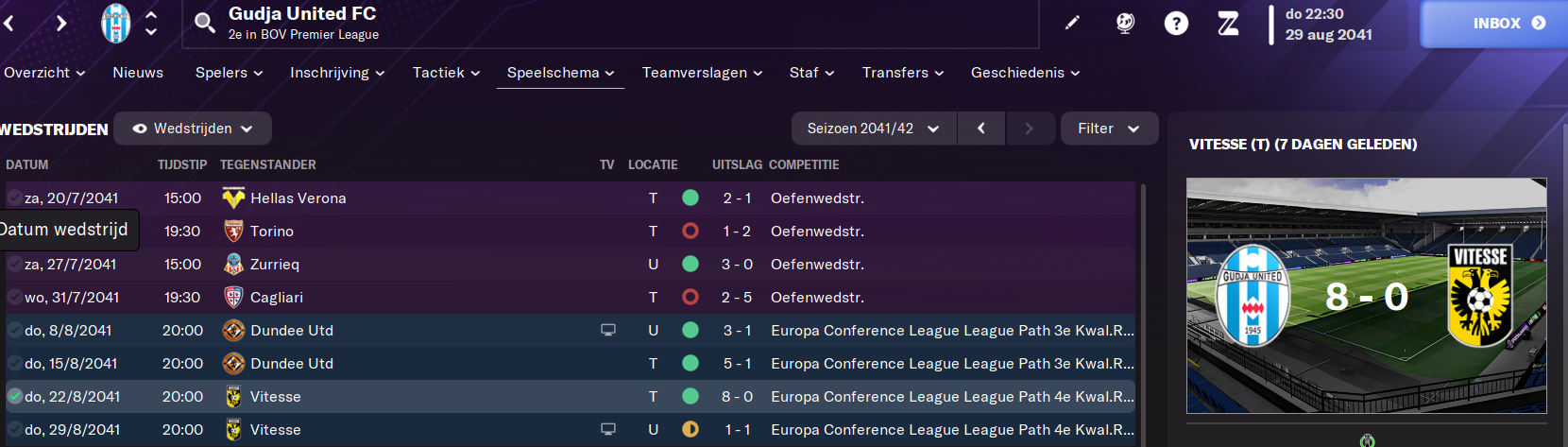Screen dimensions: 1568x447
Task: Toggle the checkmark on 20/7/2041 Hellas Verona match
Action: coord(14,198)
